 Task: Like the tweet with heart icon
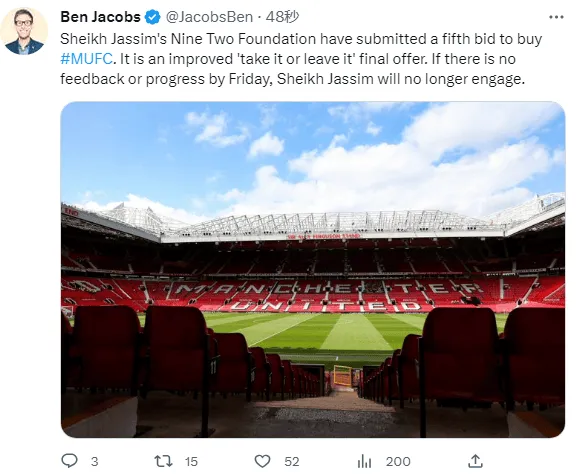pyautogui.click(x=262, y=461)
